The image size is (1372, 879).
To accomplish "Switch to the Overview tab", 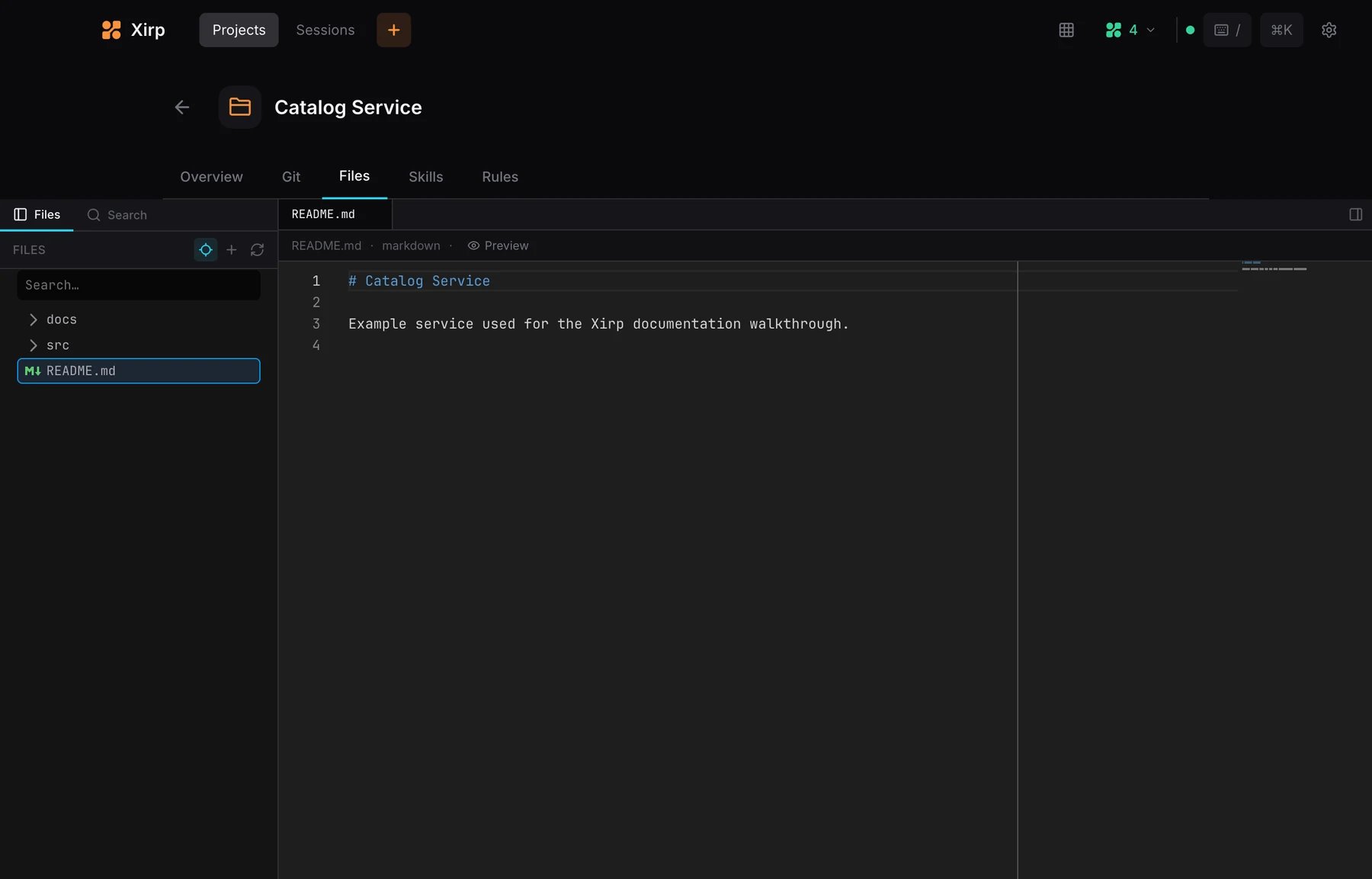I will click(x=211, y=177).
